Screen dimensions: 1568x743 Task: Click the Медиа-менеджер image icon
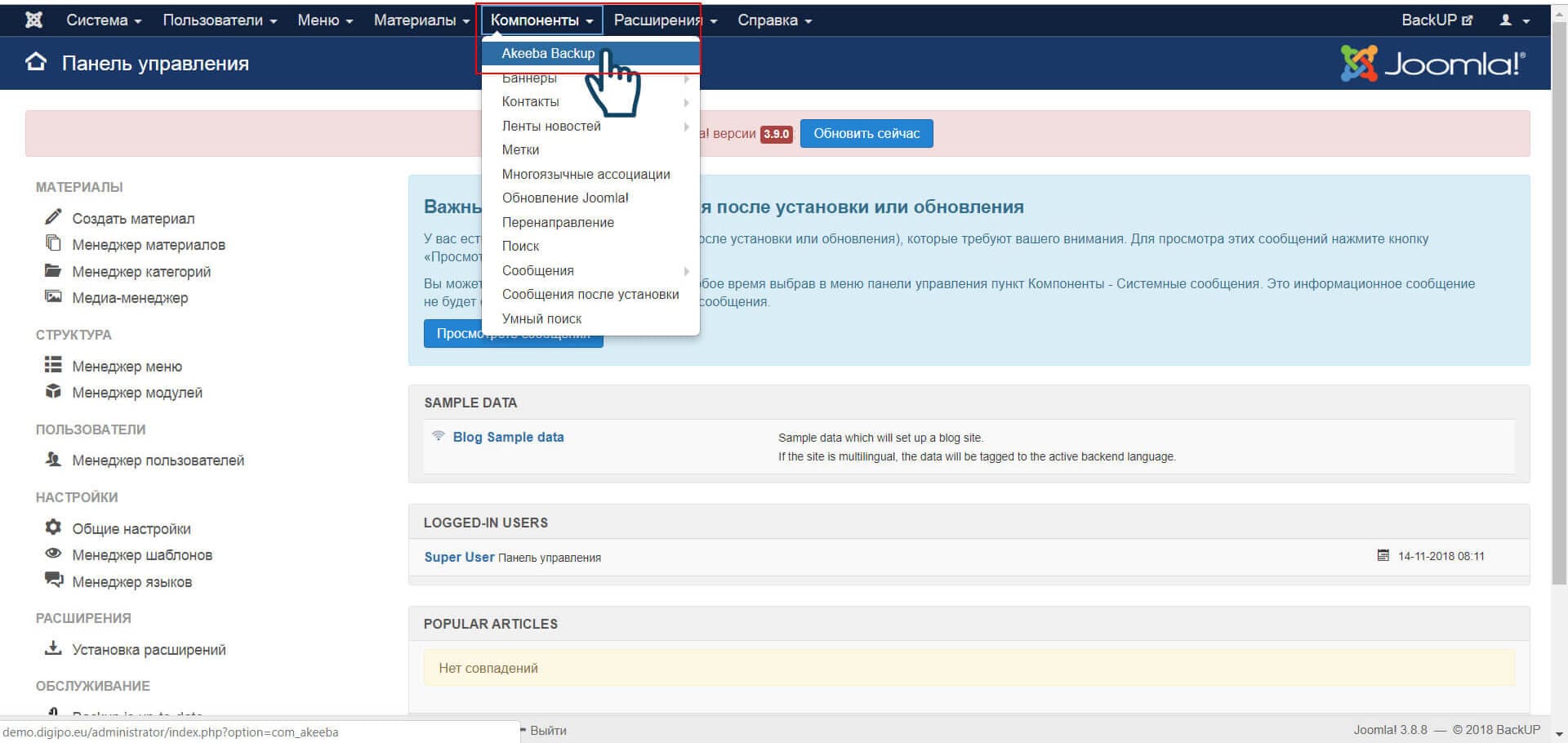tap(53, 297)
